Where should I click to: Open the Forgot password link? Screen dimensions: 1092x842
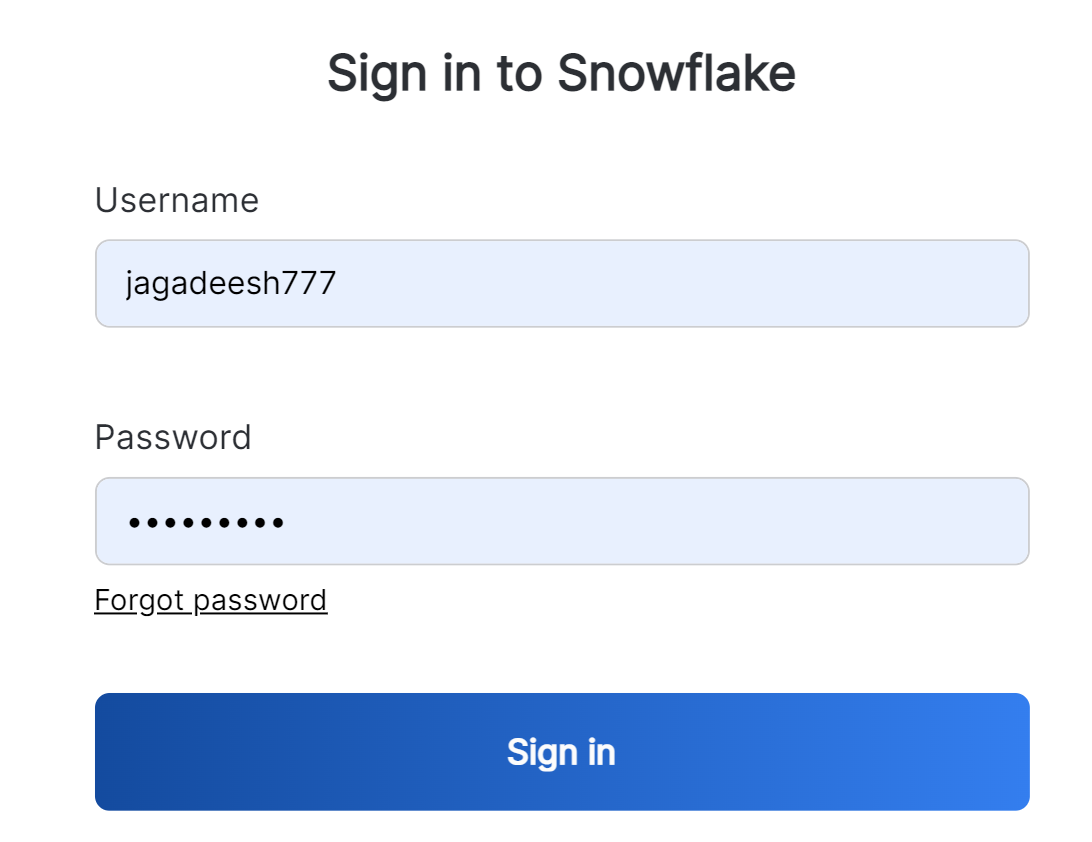(211, 600)
